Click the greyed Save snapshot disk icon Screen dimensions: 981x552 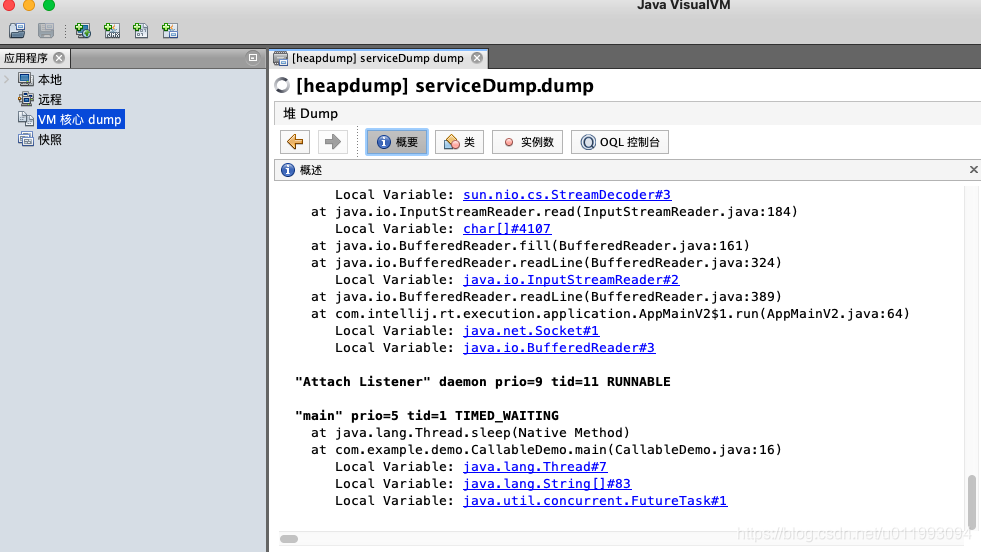tap(46, 30)
